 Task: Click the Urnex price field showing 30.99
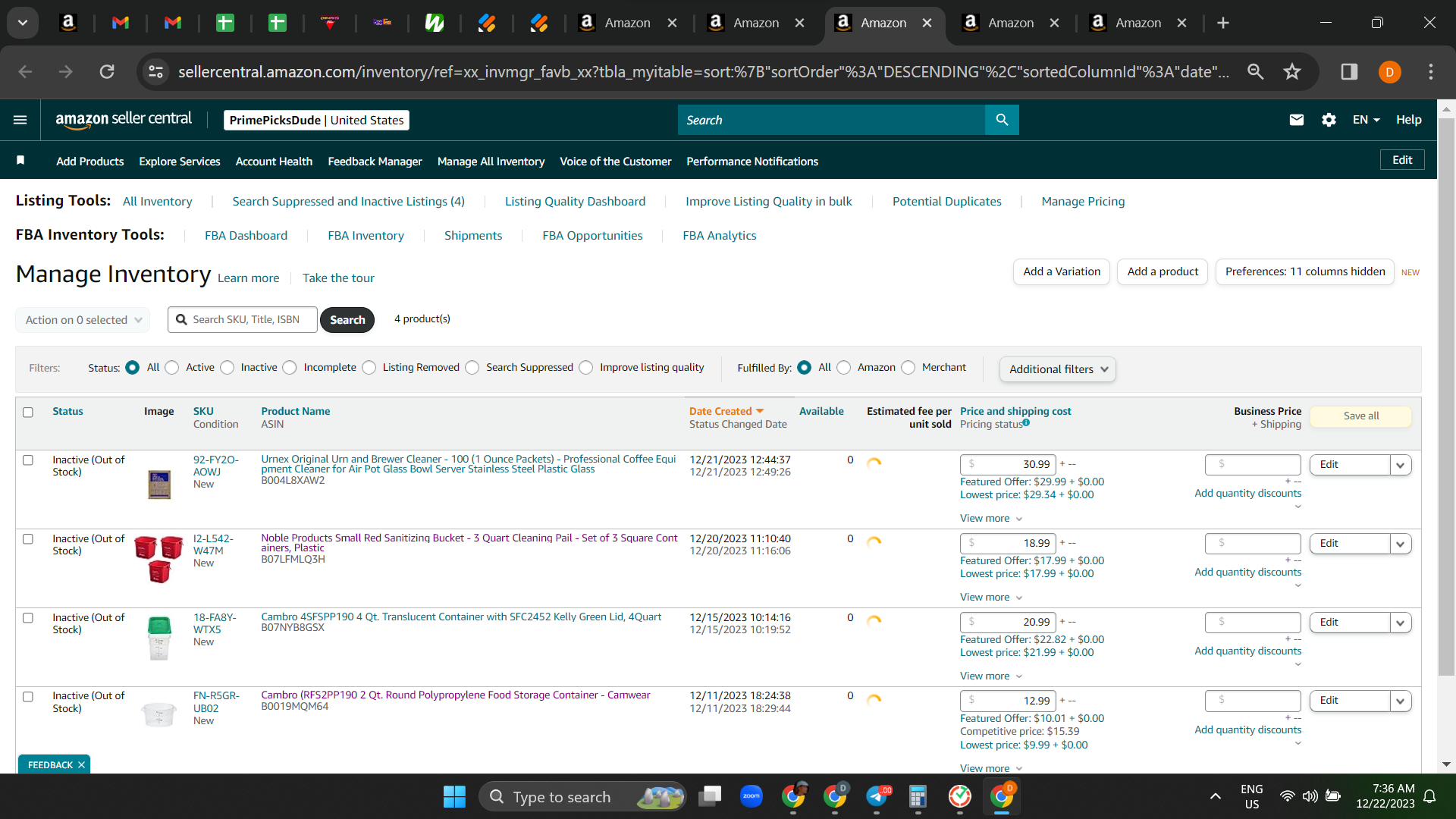pos(1008,465)
